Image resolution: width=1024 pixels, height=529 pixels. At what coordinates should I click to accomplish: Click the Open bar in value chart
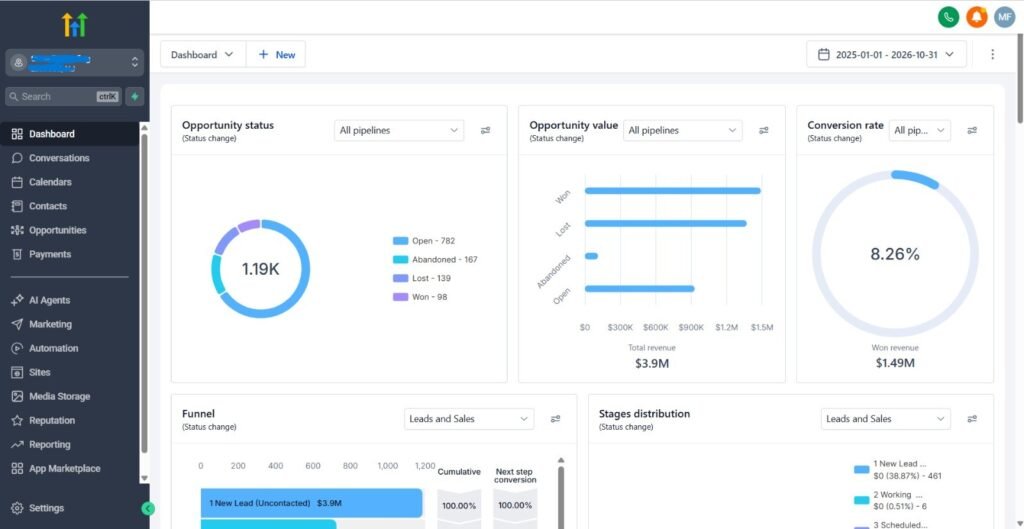coord(639,289)
